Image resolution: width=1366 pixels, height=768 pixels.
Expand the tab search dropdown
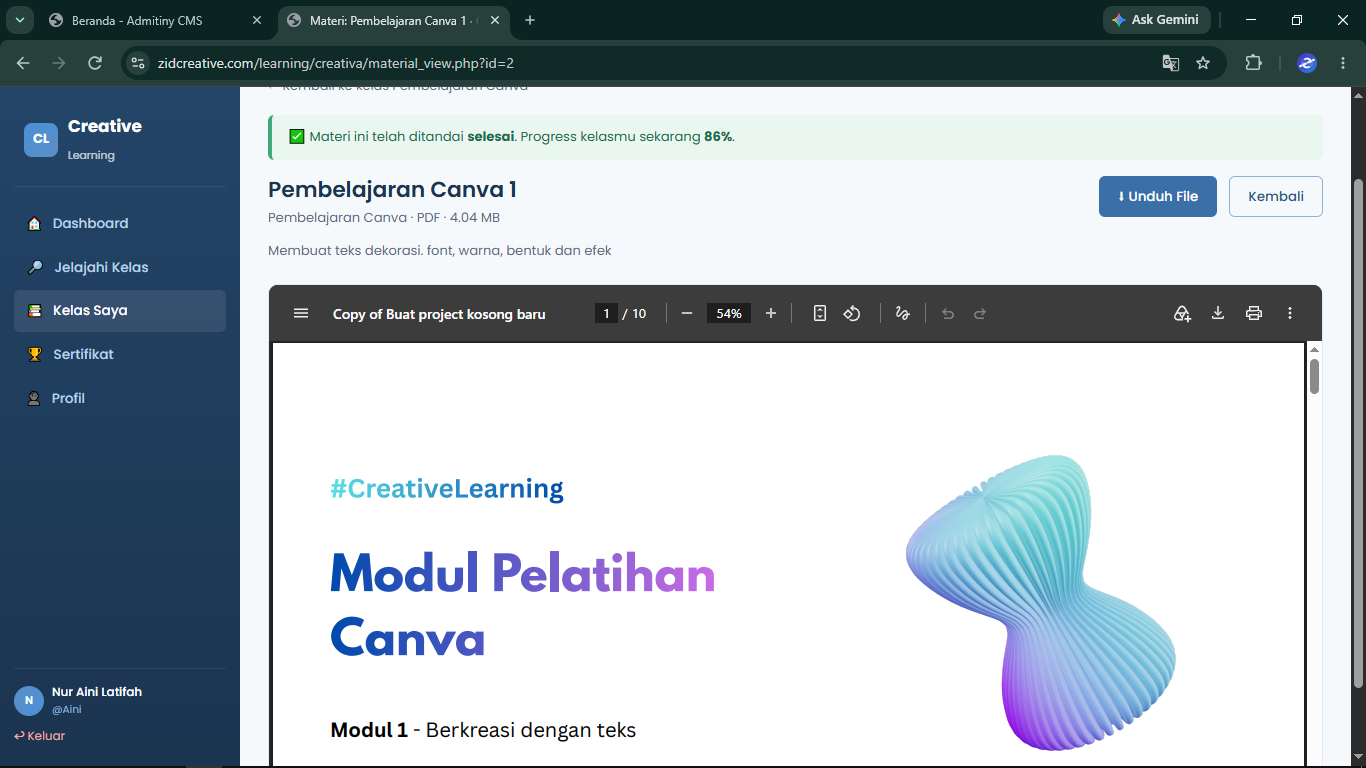tap(20, 20)
